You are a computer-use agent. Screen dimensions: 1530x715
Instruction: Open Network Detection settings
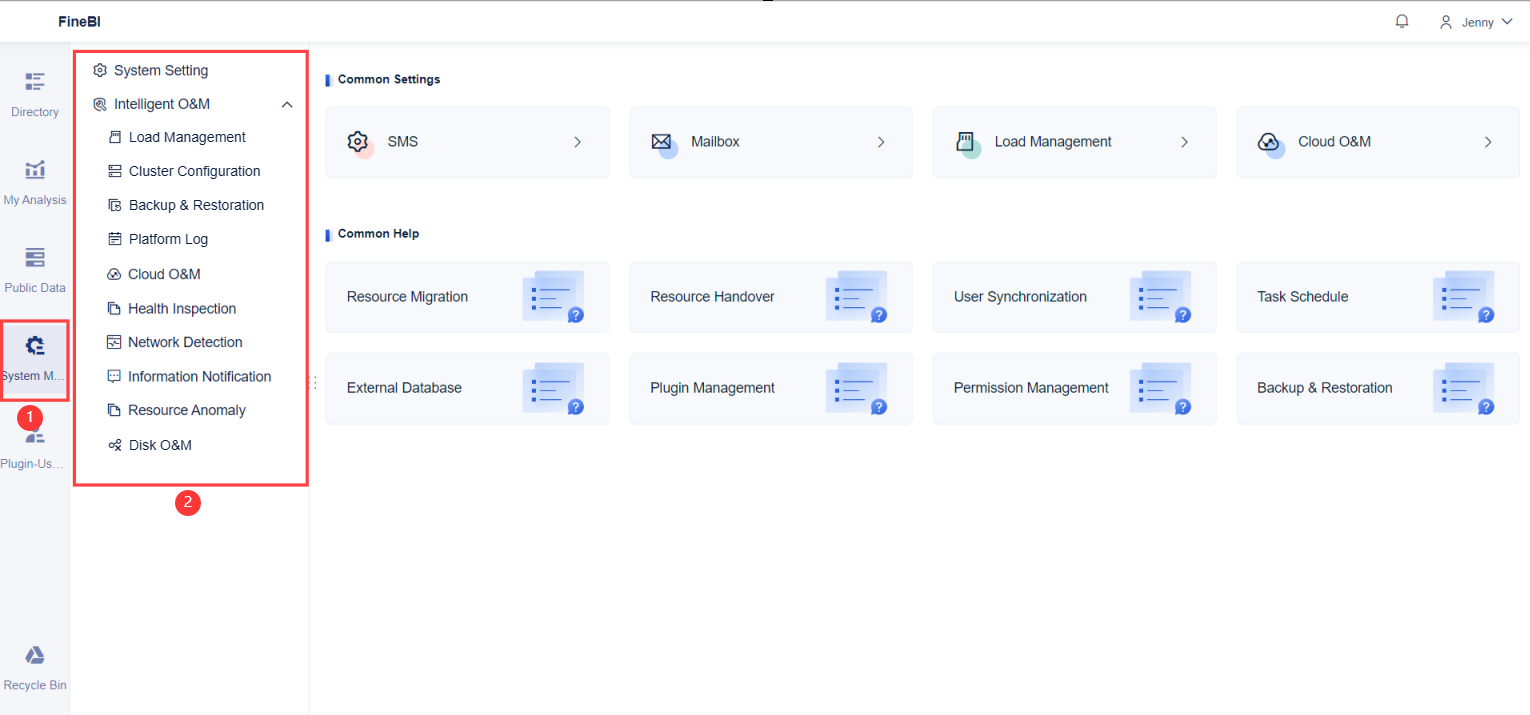[185, 341]
